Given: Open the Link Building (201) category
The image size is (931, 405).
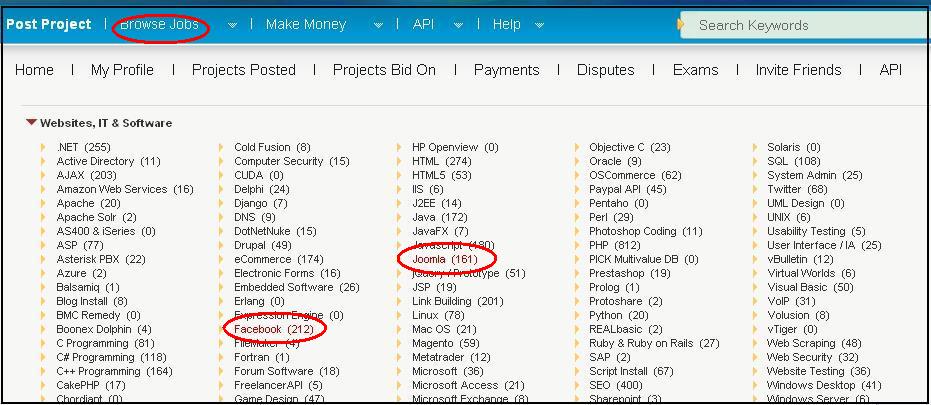Looking at the screenshot, I should (458, 301).
